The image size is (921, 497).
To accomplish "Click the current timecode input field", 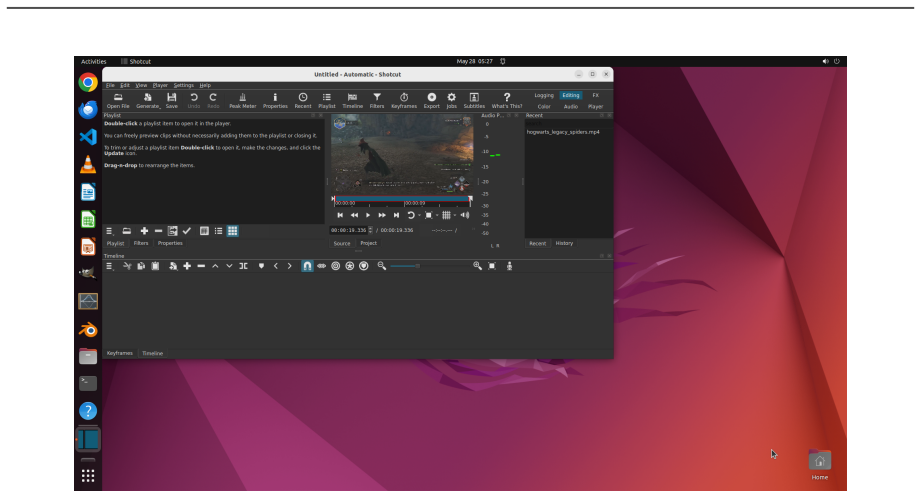I will click(x=349, y=230).
